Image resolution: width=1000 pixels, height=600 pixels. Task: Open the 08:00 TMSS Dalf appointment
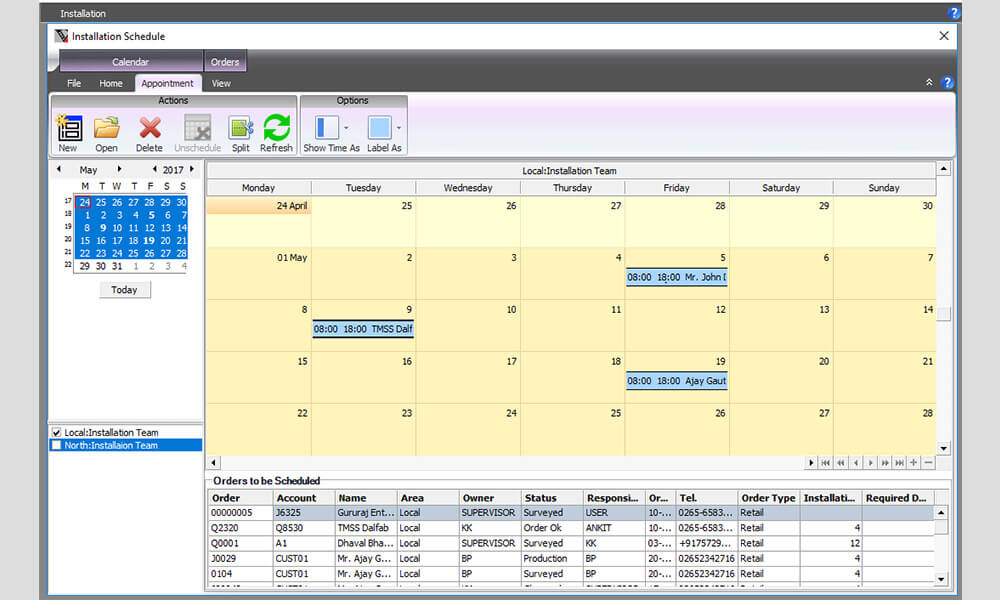(362, 329)
